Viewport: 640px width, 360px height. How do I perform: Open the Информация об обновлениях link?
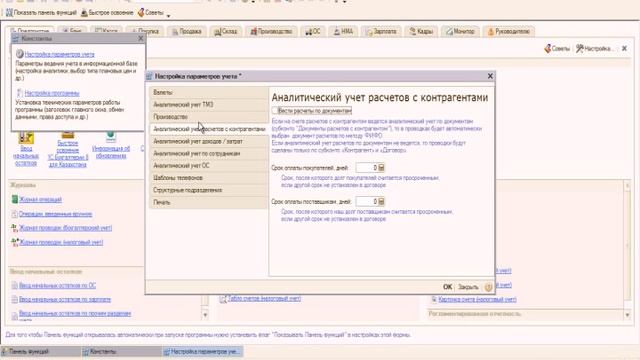tap(111, 152)
